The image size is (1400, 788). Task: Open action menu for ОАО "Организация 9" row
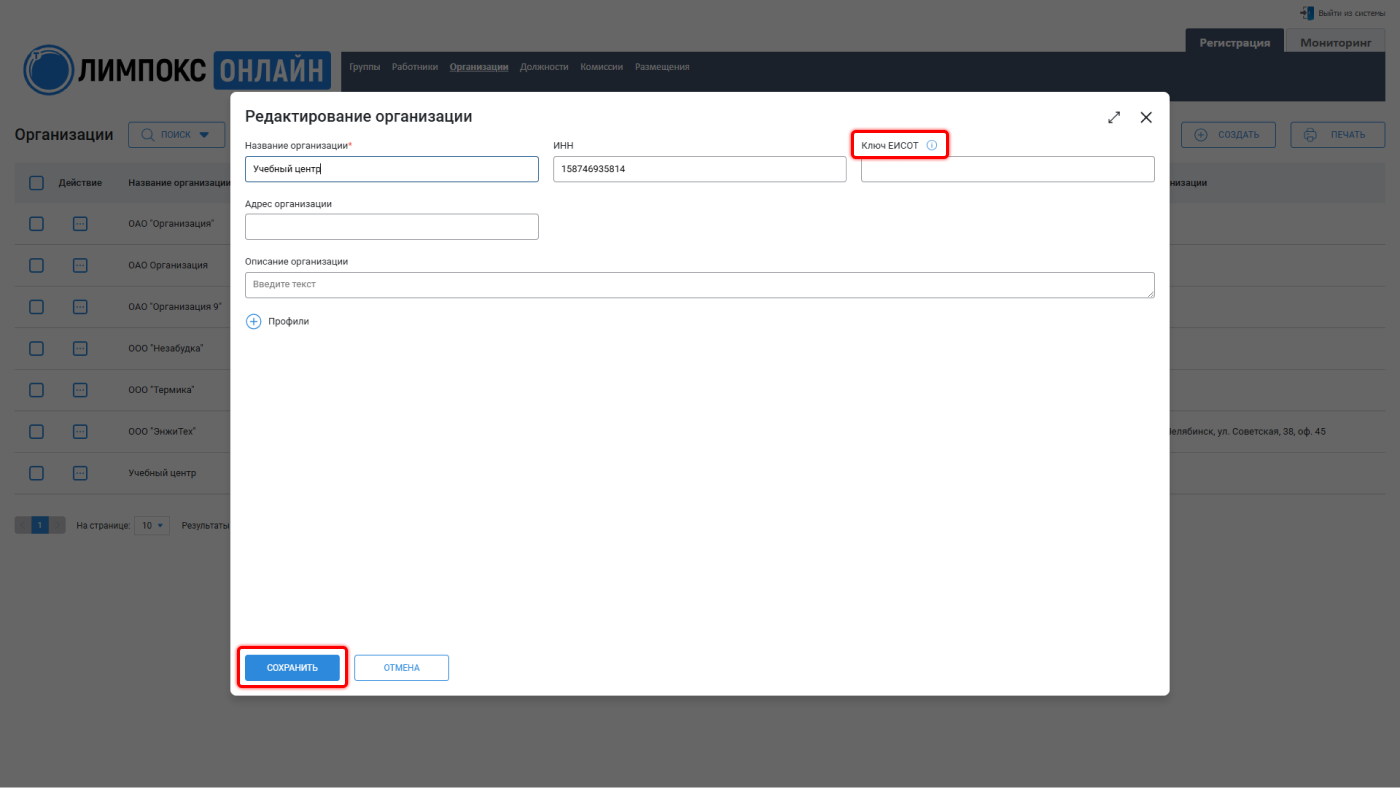[81, 307]
